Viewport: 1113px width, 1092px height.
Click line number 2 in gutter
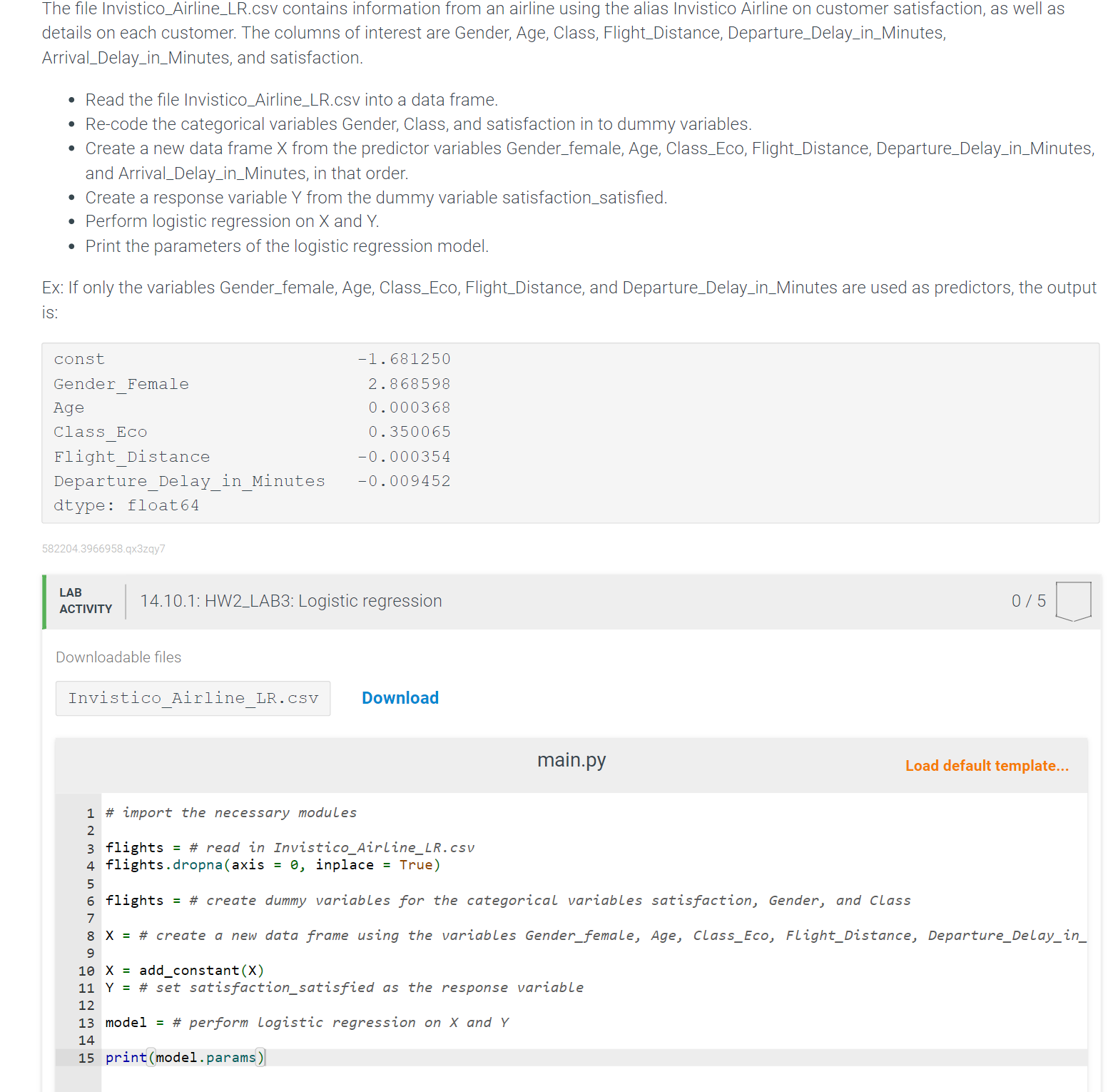91,830
